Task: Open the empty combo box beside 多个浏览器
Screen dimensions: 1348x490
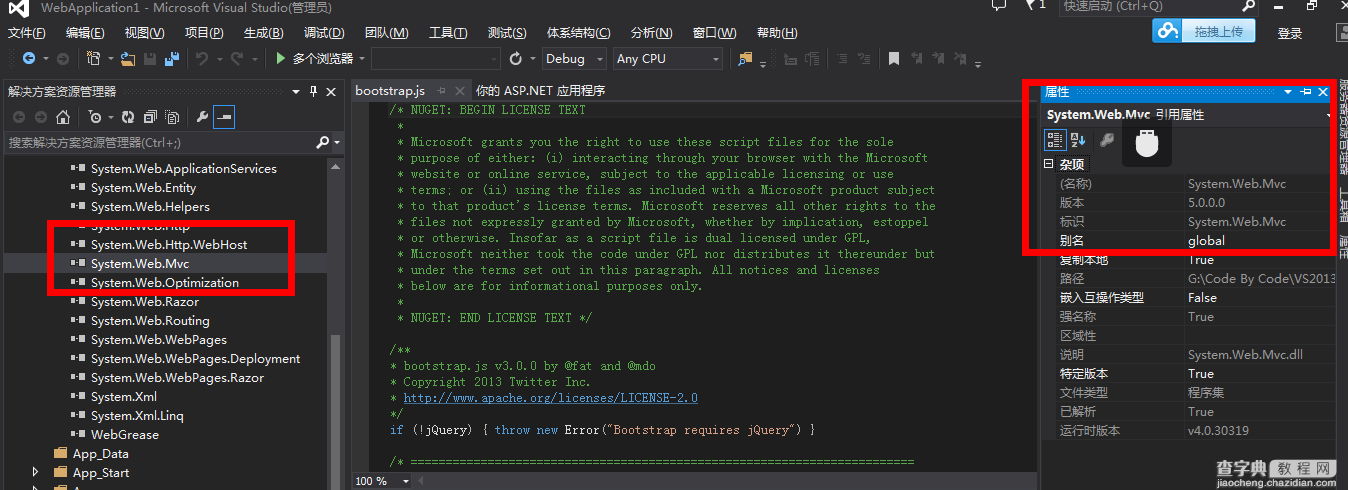Action: click(435, 59)
